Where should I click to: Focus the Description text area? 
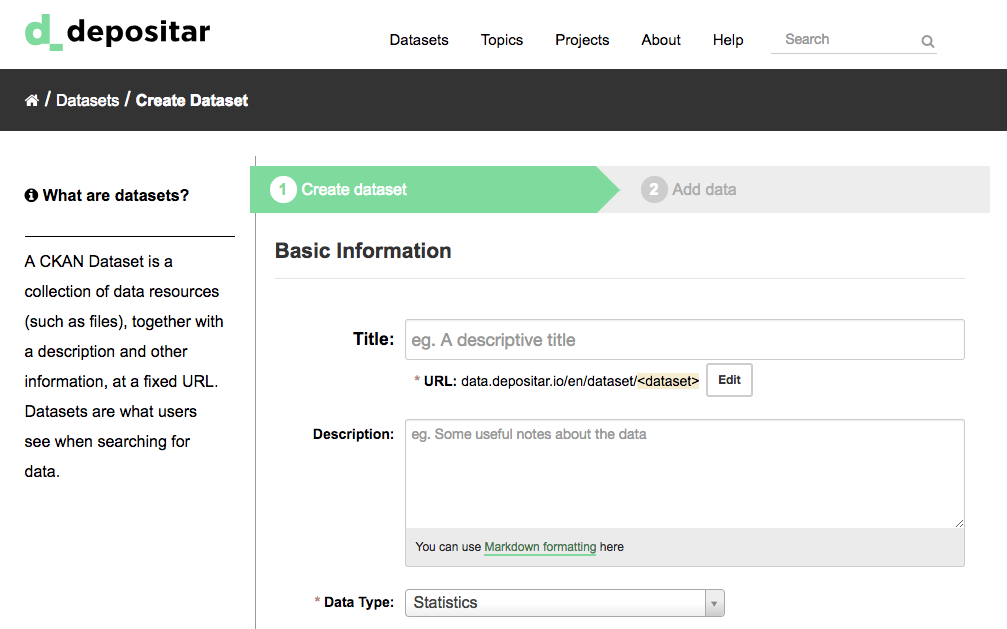pos(685,474)
